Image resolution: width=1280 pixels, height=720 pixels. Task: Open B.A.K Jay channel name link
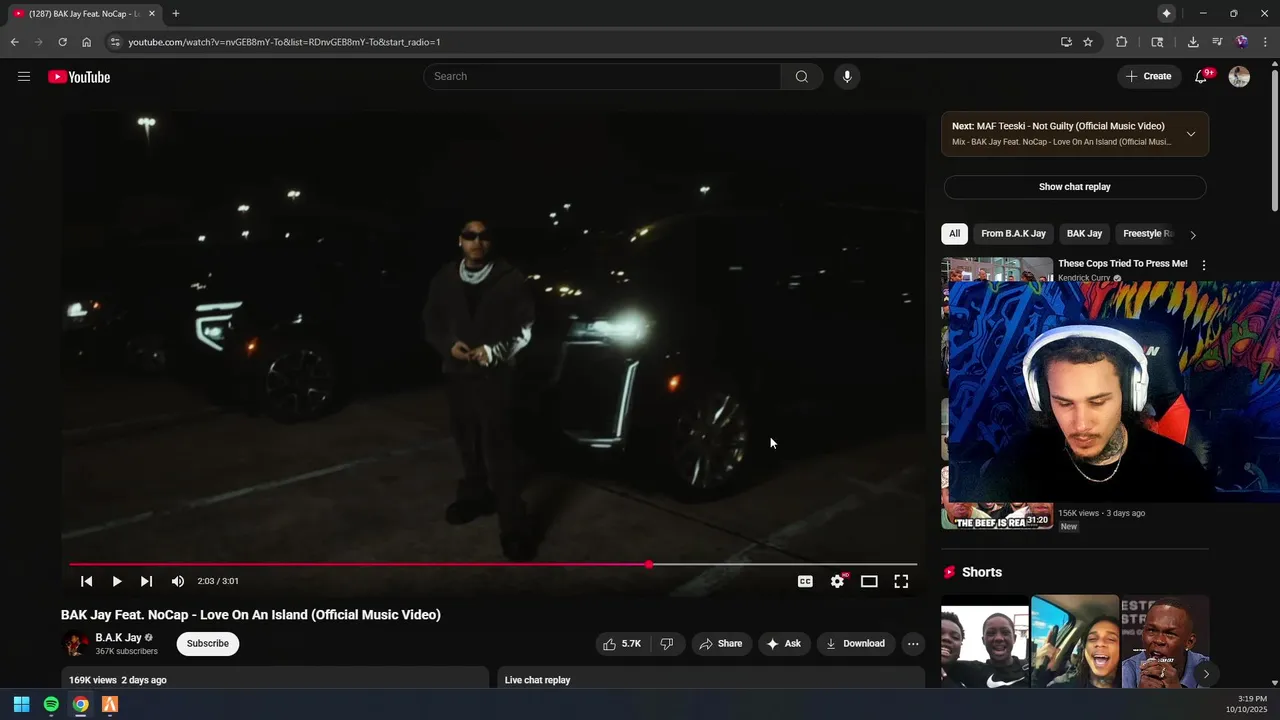[x=118, y=638]
